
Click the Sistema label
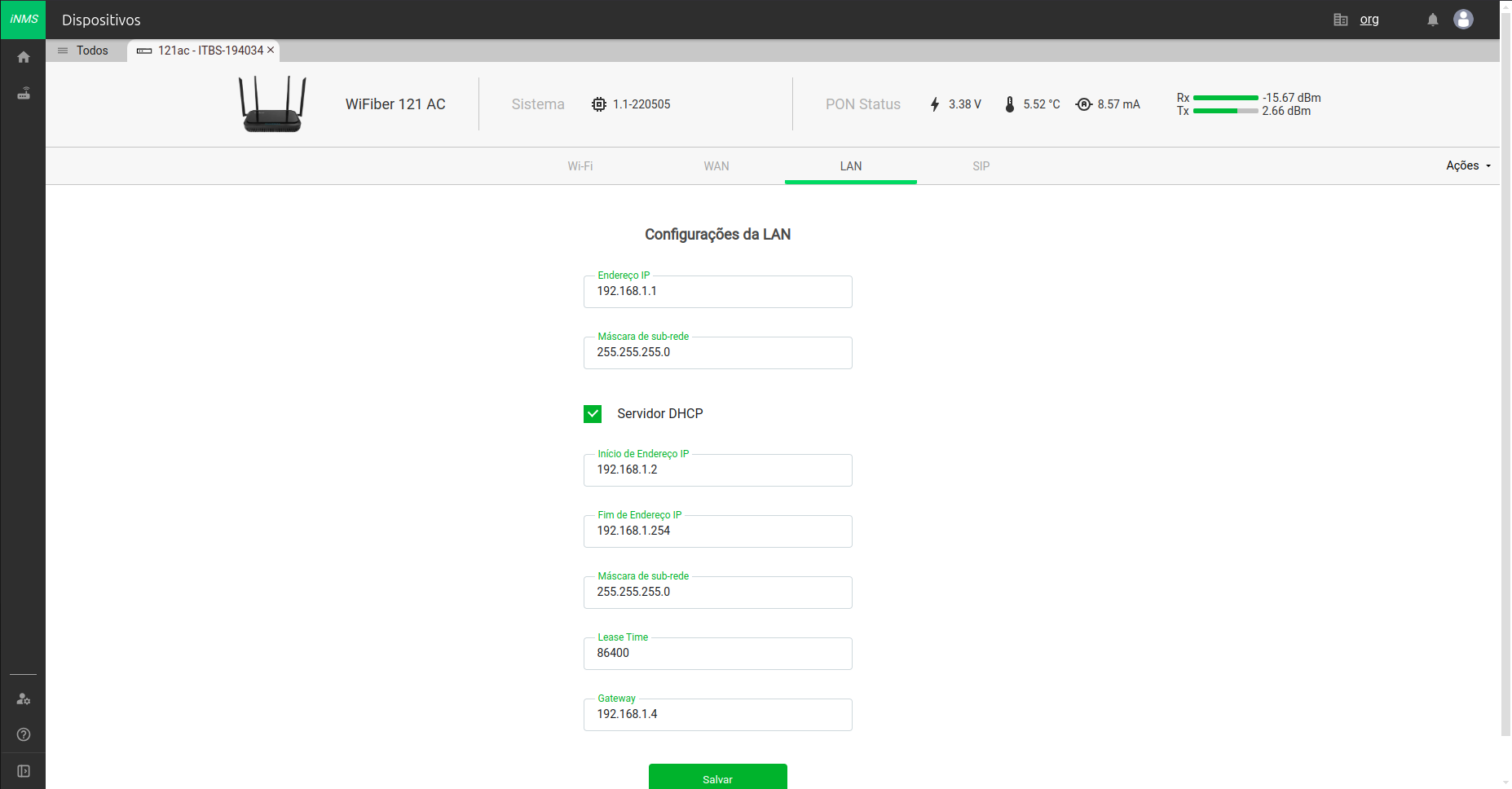coord(538,104)
